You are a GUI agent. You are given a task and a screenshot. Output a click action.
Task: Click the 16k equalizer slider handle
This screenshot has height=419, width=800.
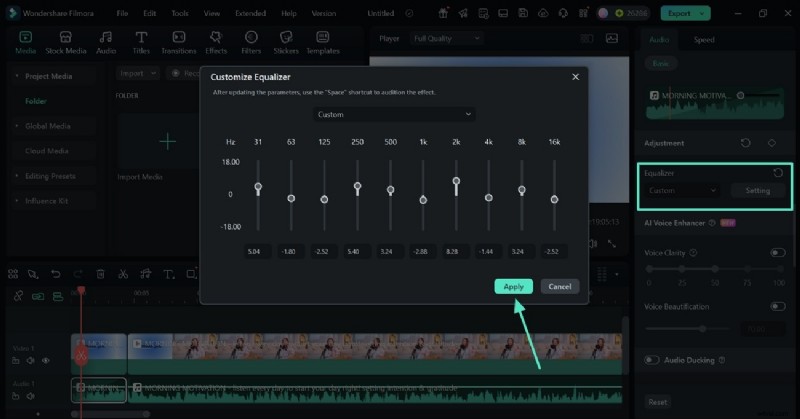(554, 199)
